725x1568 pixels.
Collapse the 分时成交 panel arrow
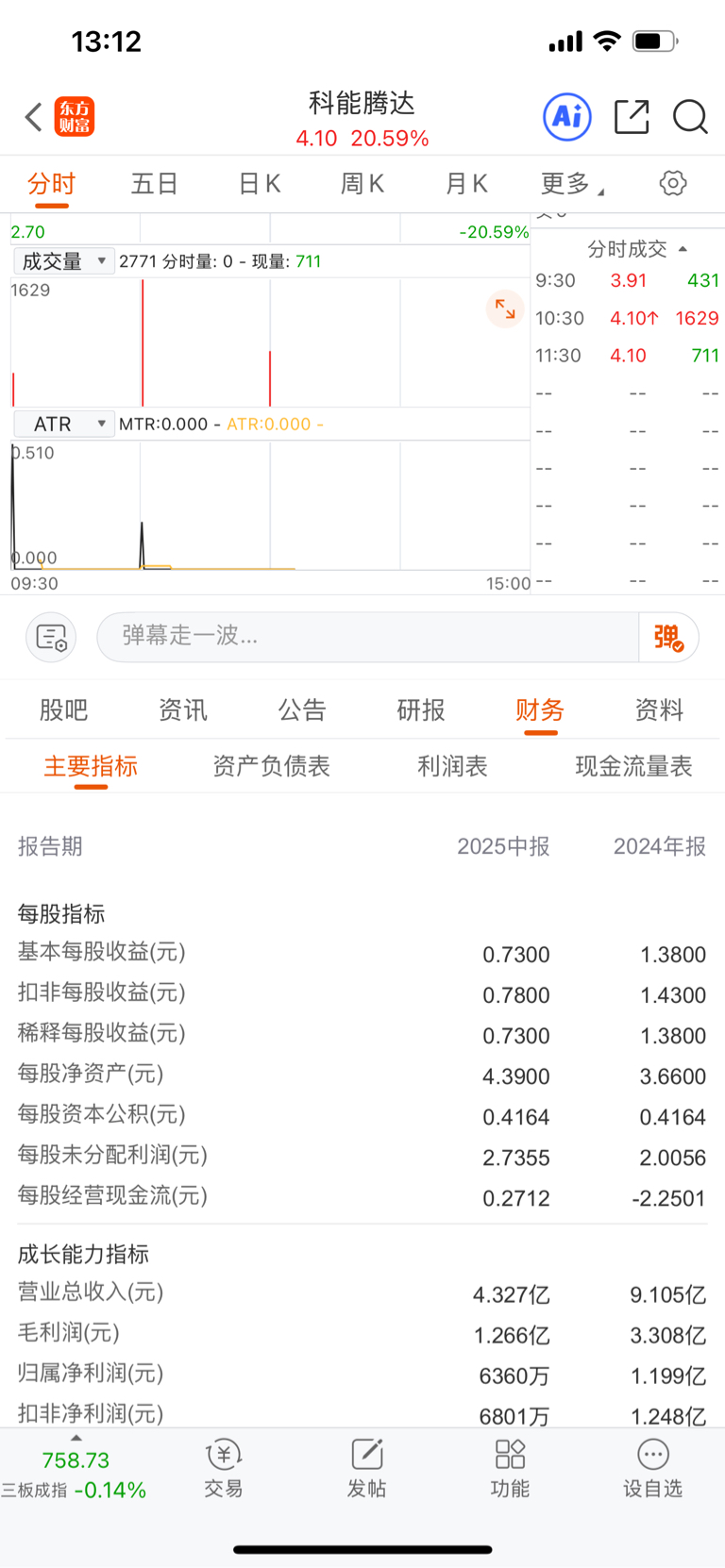coord(683,249)
